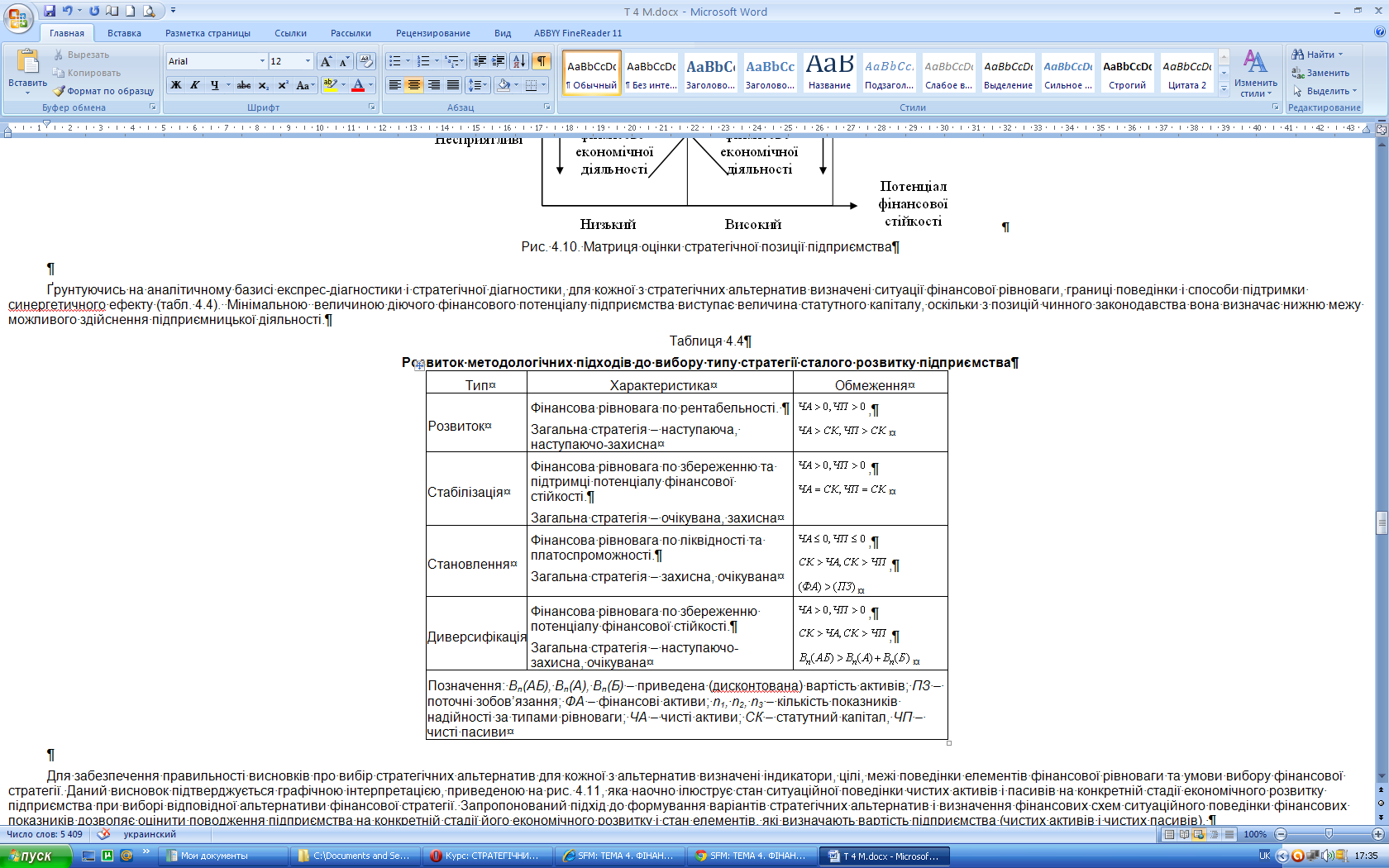The height and width of the screenshot is (868, 1389).
Task: Open borders dropdown arrow
Action: pos(544,85)
